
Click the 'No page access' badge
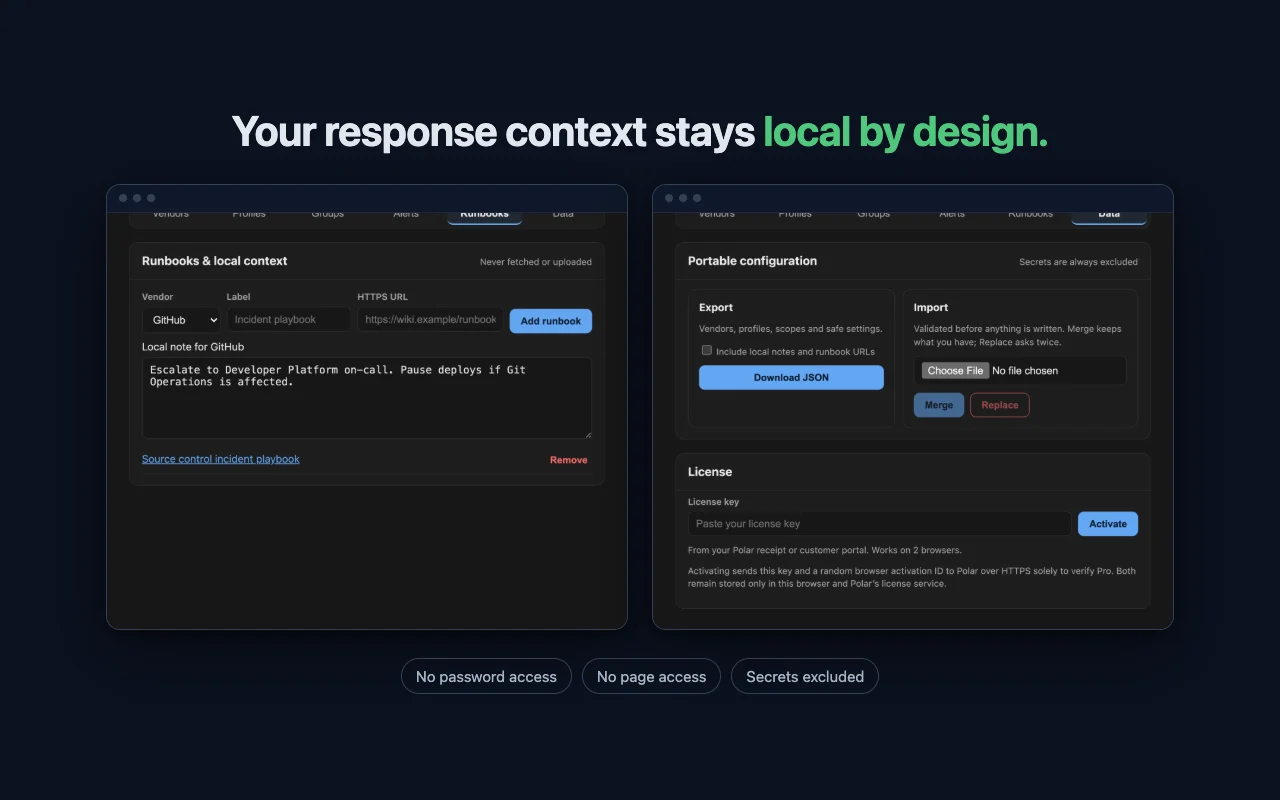click(x=651, y=677)
